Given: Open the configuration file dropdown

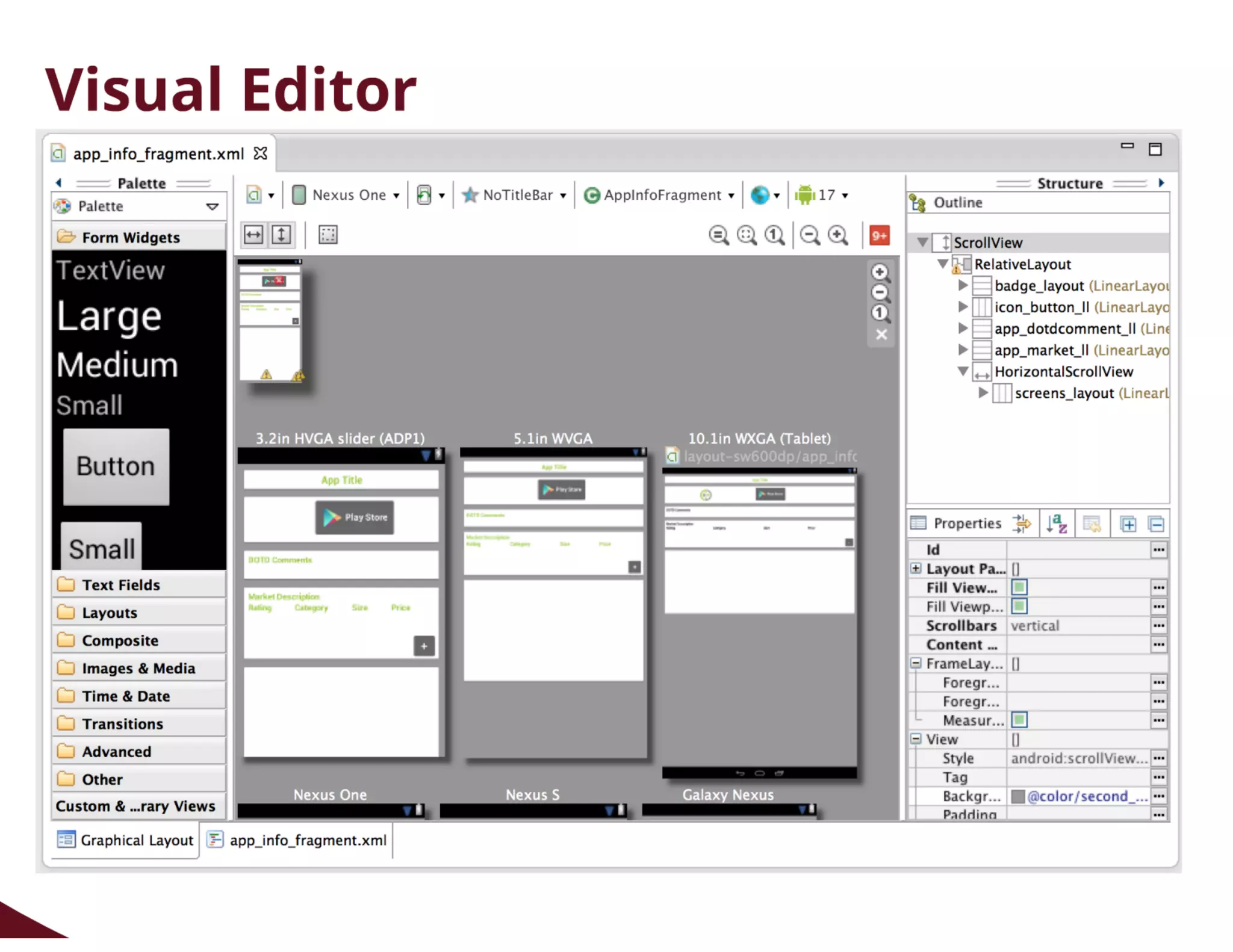Looking at the screenshot, I should (260, 195).
